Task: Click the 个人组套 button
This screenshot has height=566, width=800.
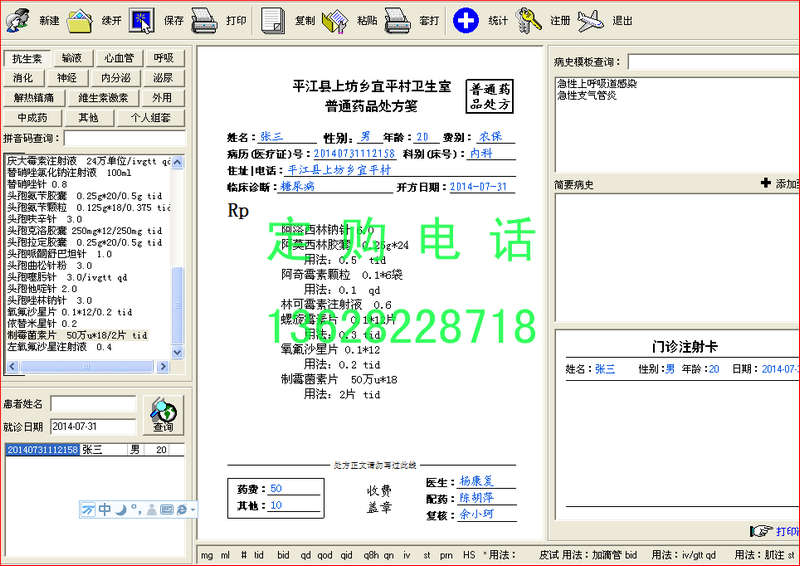Action: [151, 118]
